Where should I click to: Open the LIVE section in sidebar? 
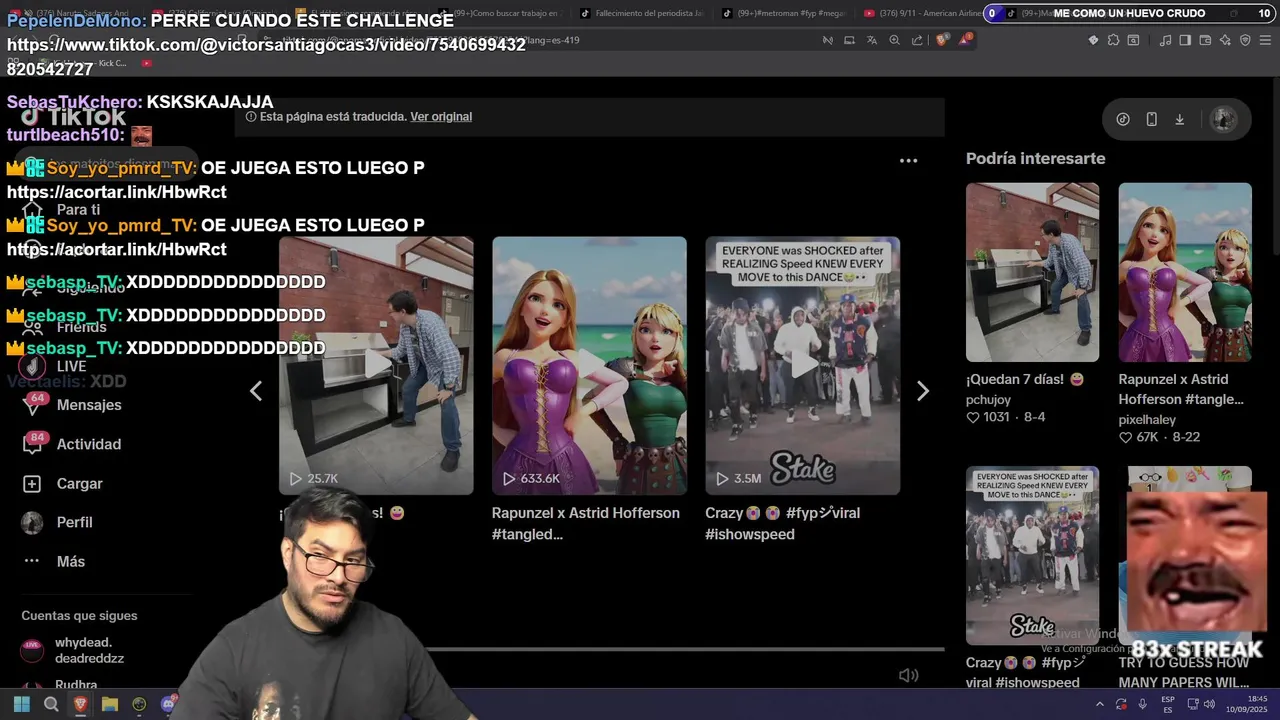click(x=55, y=366)
